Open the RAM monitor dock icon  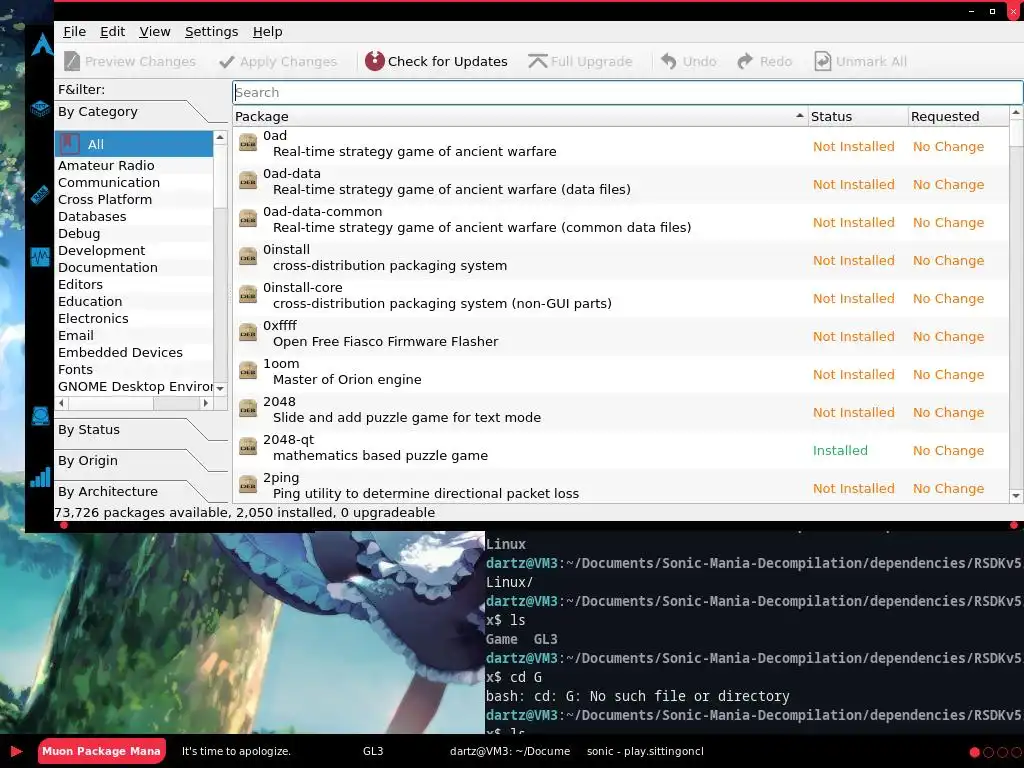point(40,194)
